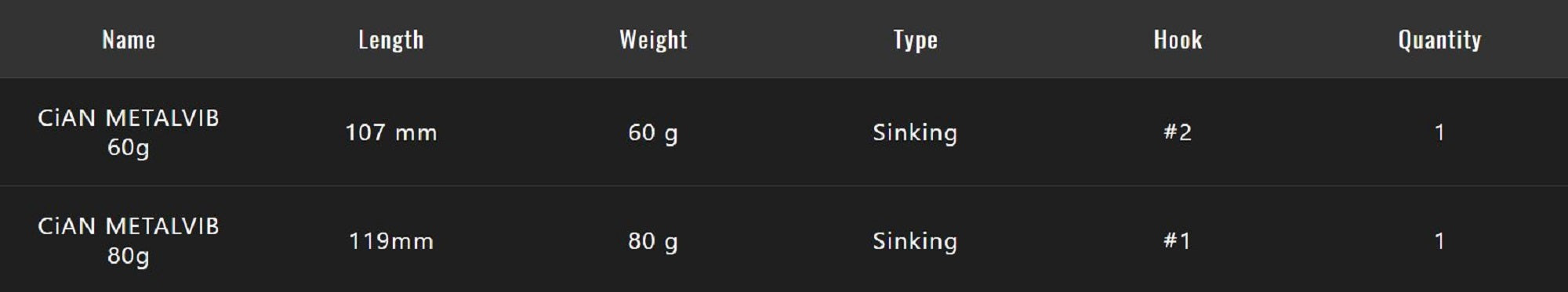Screen dimensions: 1568x292
Task: Click the 80g text under second lure name
Action: tap(129, 257)
